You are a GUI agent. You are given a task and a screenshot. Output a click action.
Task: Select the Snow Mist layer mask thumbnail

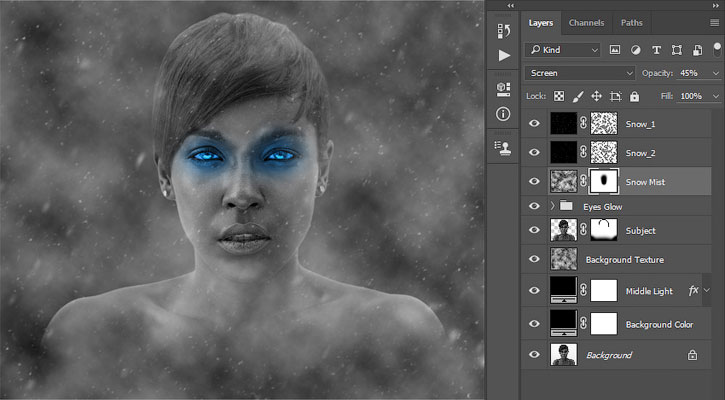[604, 181]
